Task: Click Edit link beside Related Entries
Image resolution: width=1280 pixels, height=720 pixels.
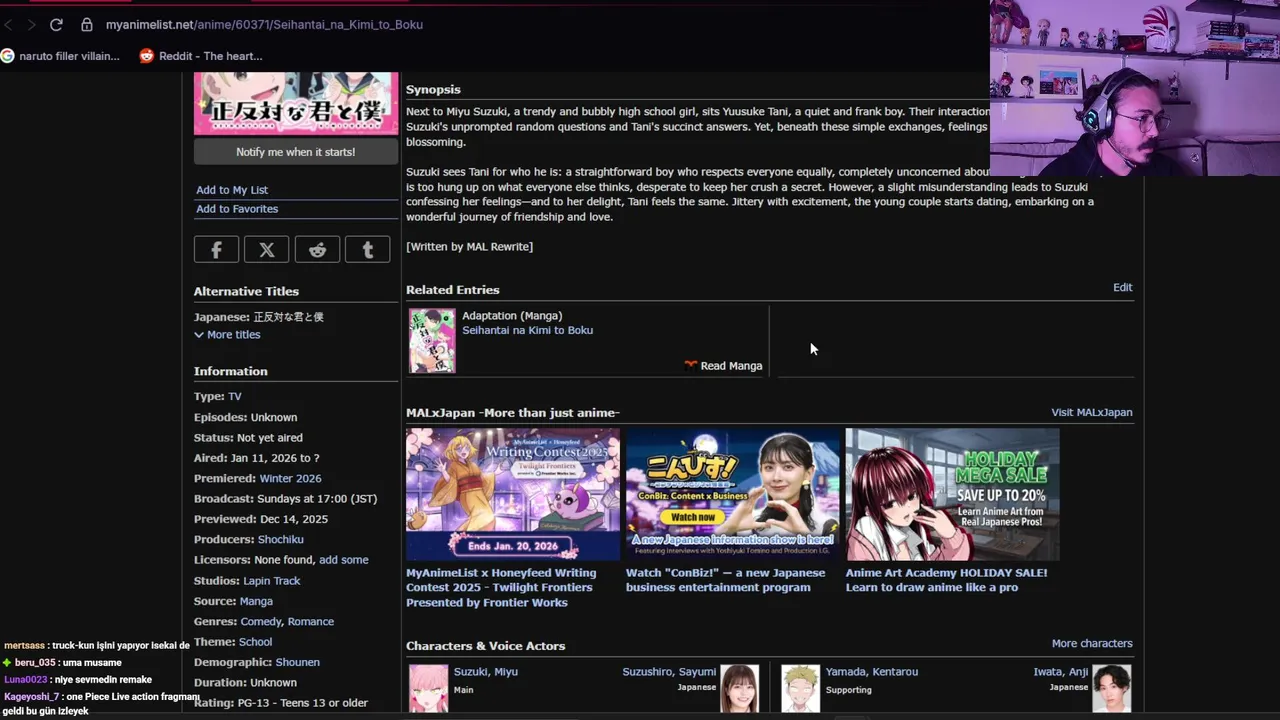Action: [1123, 287]
